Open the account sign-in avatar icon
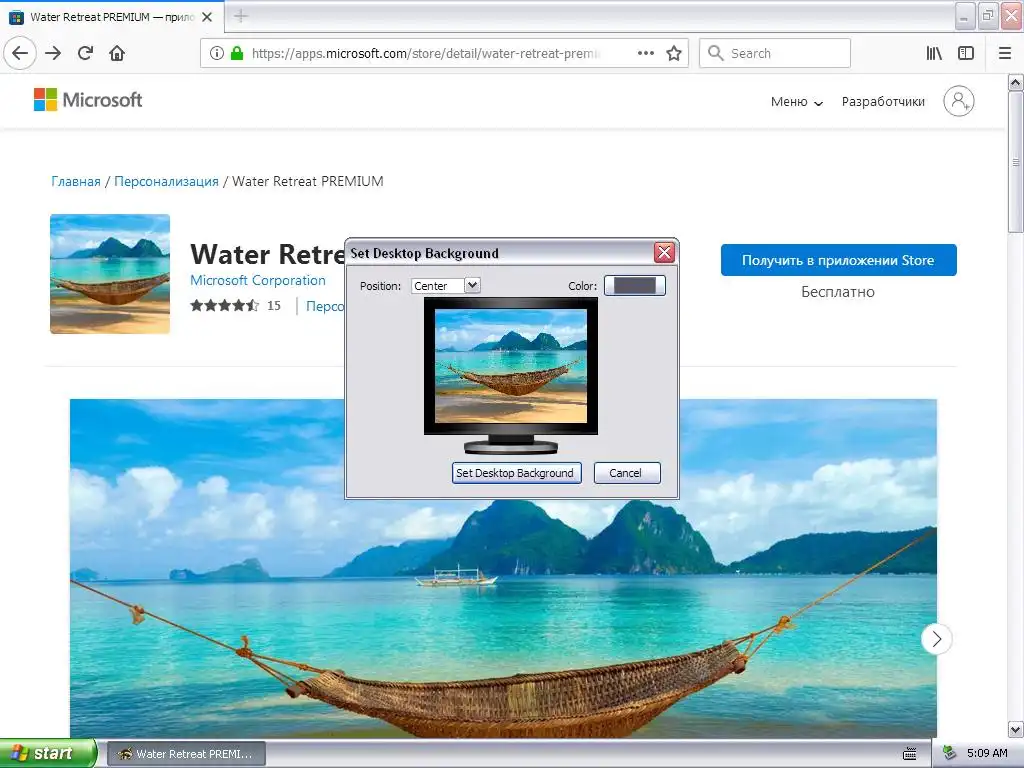The image size is (1024, 768). (x=959, y=101)
